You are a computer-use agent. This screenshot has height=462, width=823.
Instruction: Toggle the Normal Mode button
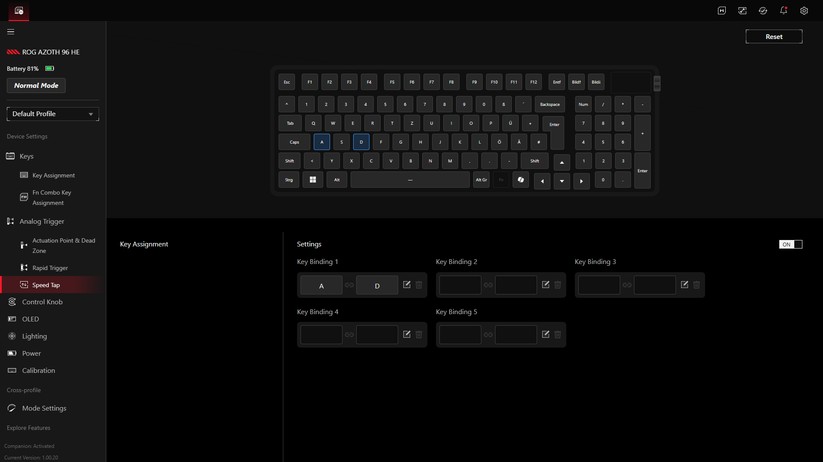36,86
